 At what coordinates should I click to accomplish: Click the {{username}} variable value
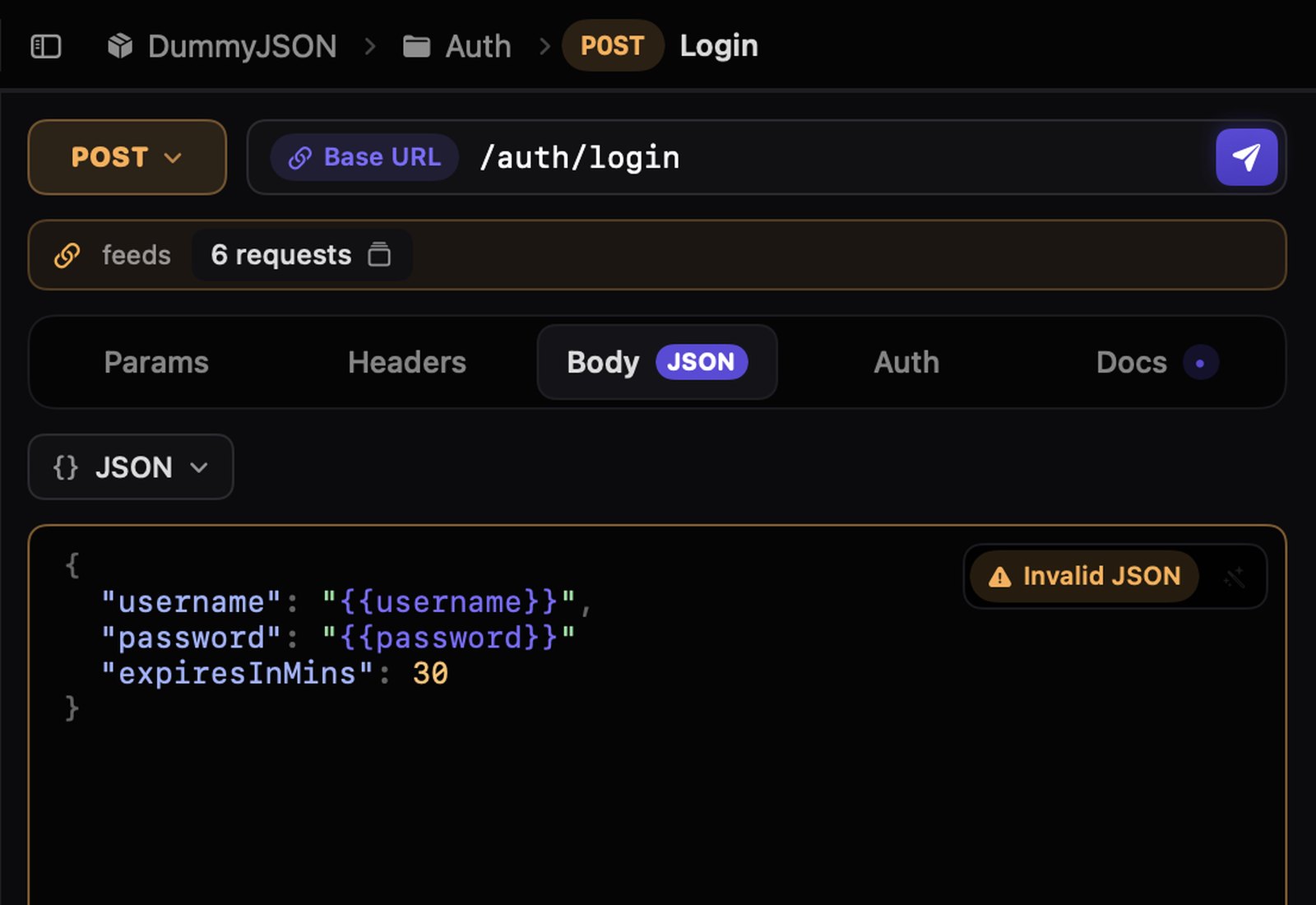(x=449, y=602)
